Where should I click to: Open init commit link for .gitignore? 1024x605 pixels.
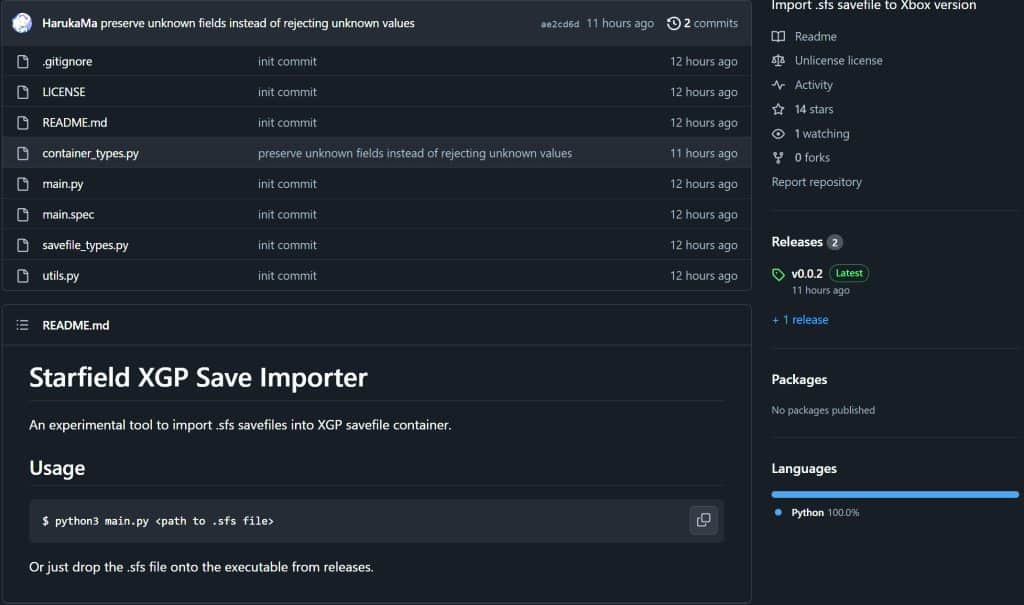287,61
